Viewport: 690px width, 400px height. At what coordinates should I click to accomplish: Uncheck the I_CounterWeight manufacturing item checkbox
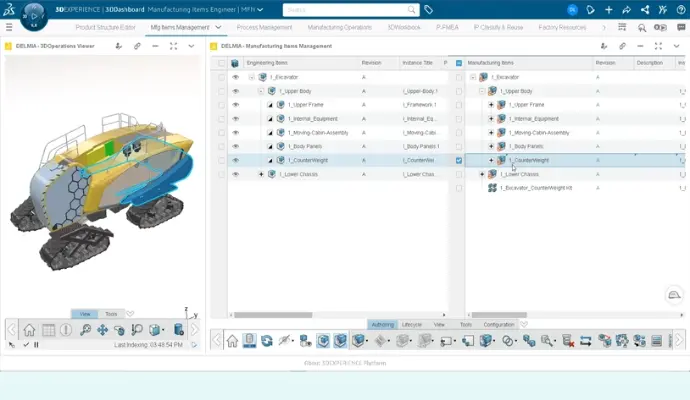click(459, 160)
